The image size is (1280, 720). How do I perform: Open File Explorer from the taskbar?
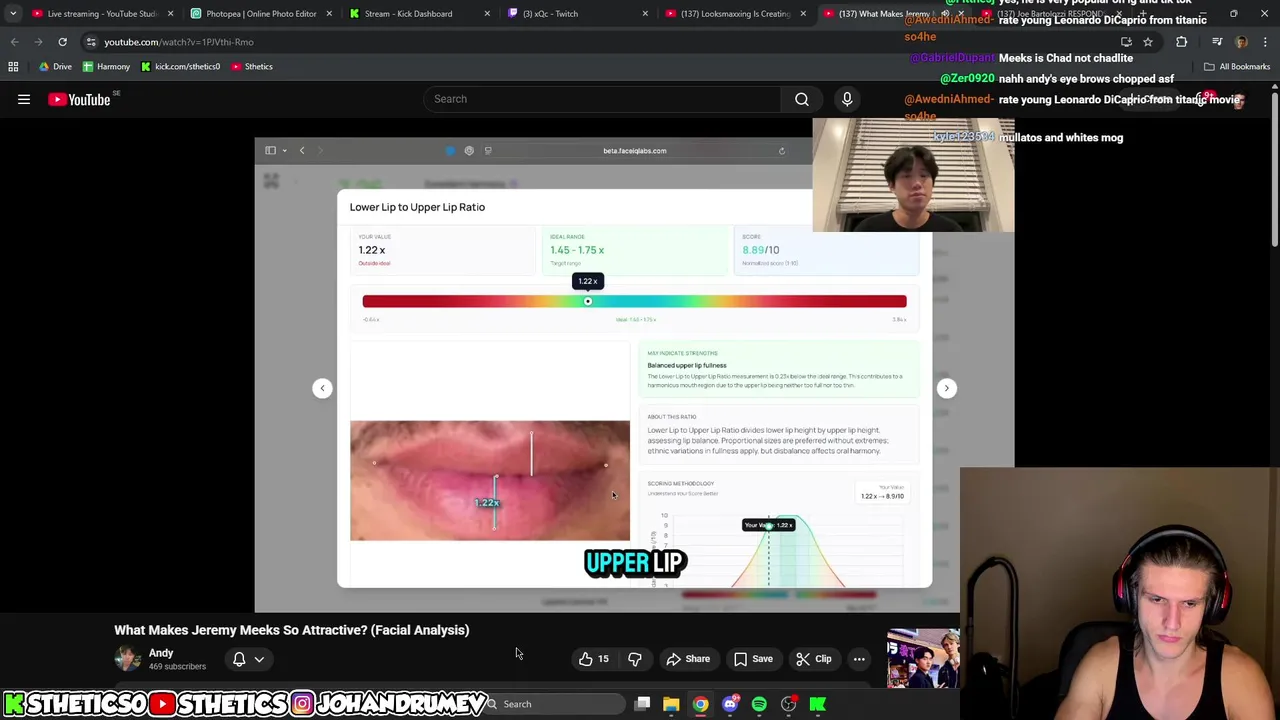point(671,704)
